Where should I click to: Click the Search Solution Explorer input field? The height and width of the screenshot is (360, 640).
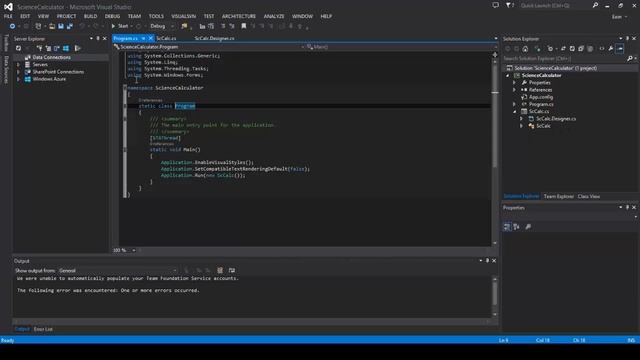pyautogui.click(x=564, y=58)
